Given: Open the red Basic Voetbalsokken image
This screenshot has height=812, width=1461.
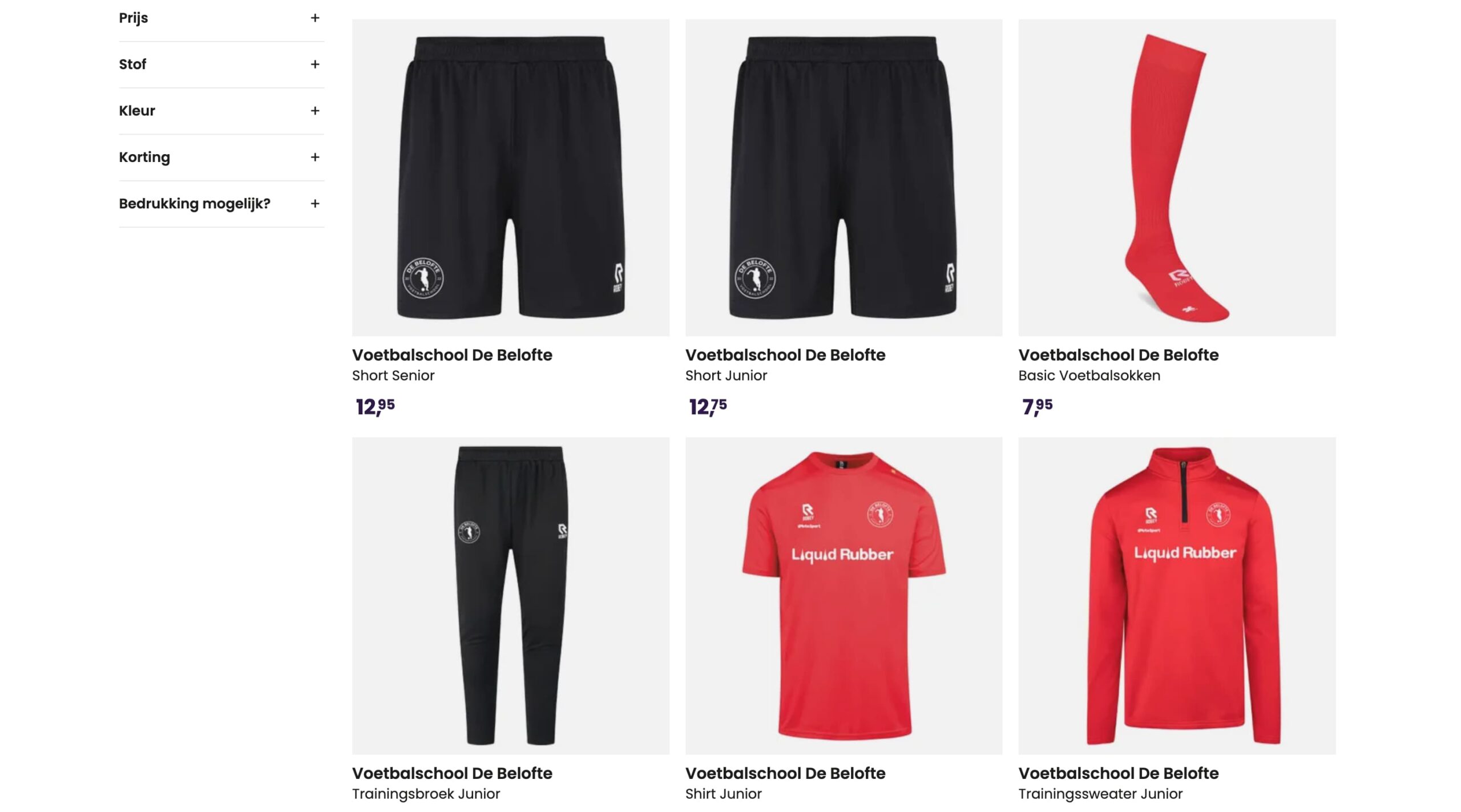Looking at the screenshot, I should (x=1177, y=177).
